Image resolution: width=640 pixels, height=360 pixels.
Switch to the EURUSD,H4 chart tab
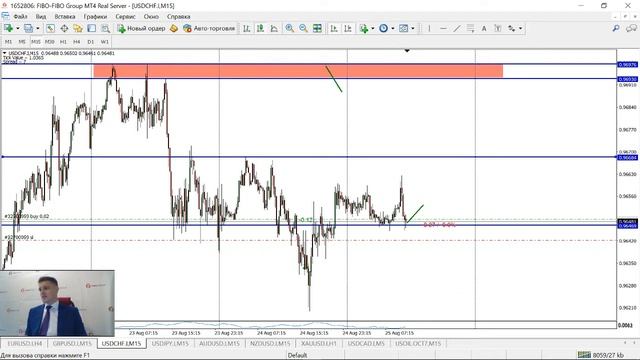tap(24, 344)
